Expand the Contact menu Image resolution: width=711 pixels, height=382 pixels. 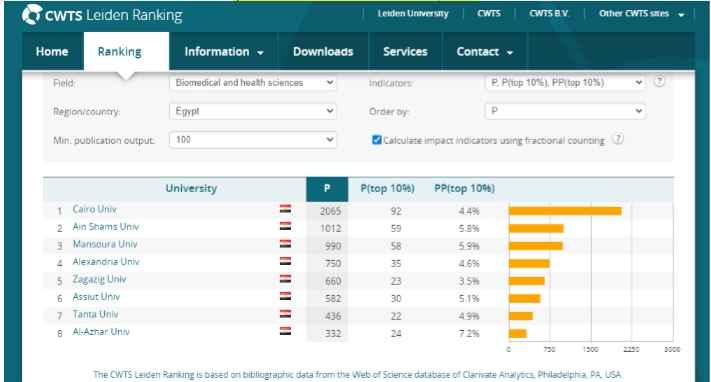(x=484, y=52)
